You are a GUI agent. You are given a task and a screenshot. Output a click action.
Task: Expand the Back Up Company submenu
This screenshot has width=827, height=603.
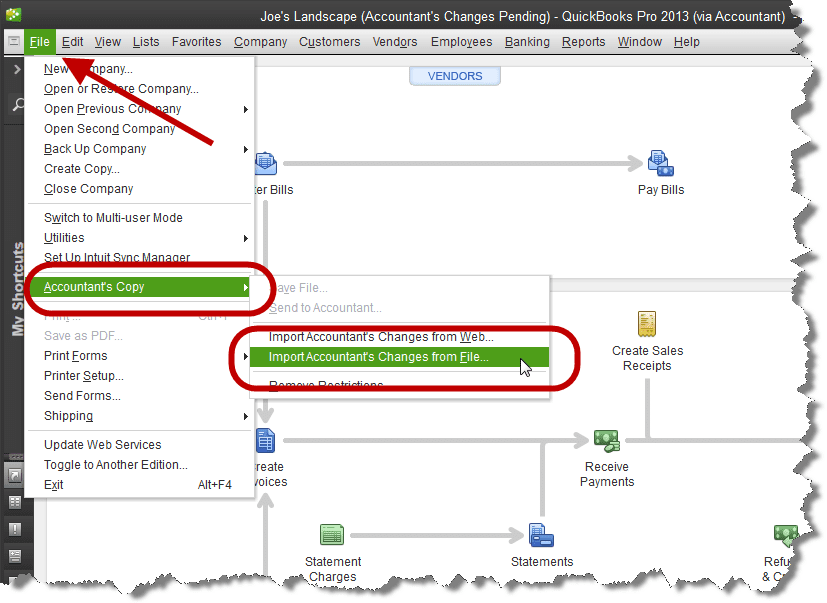point(246,149)
